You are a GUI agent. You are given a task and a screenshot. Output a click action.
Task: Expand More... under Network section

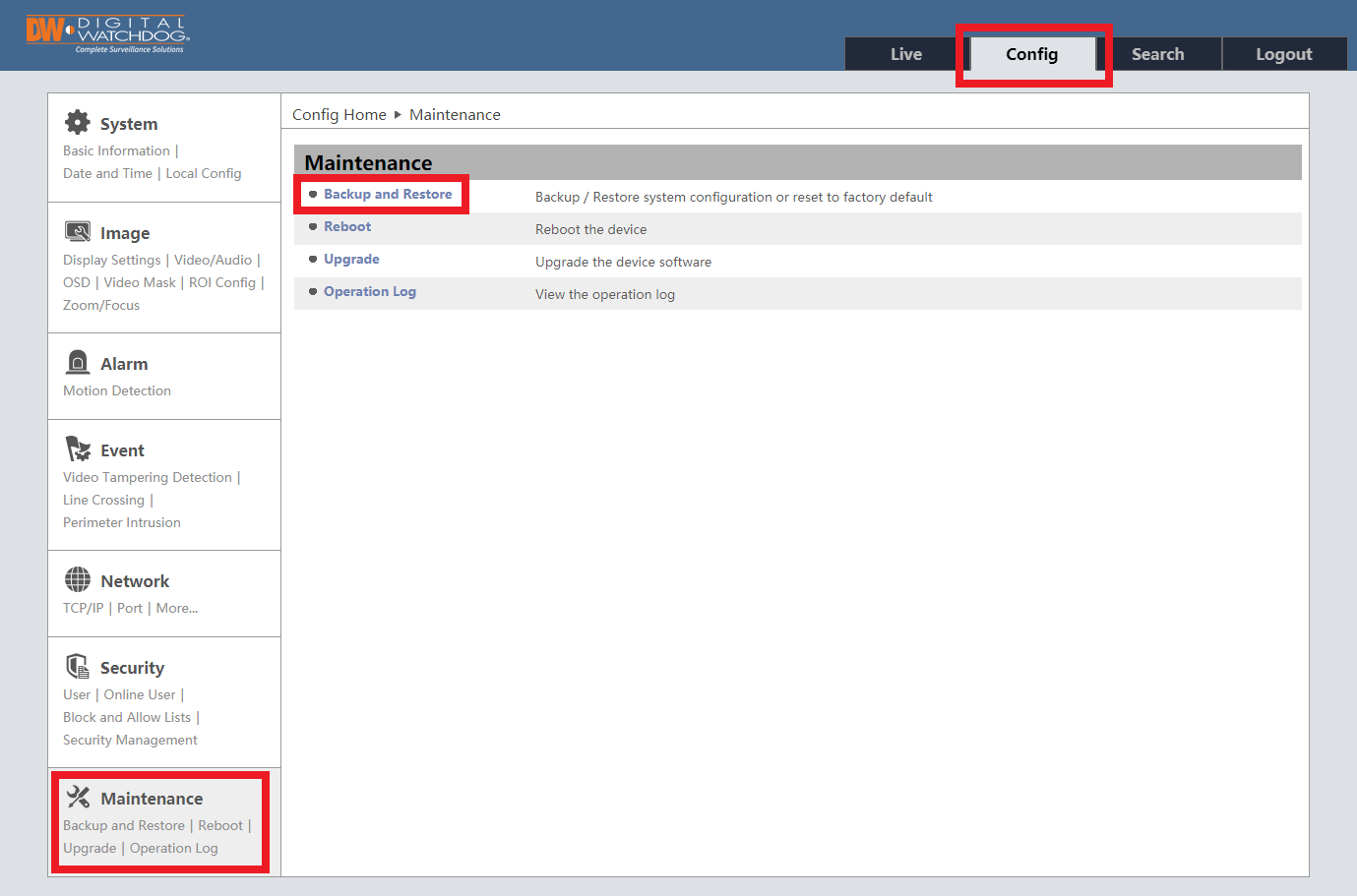click(x=177, y=609)
